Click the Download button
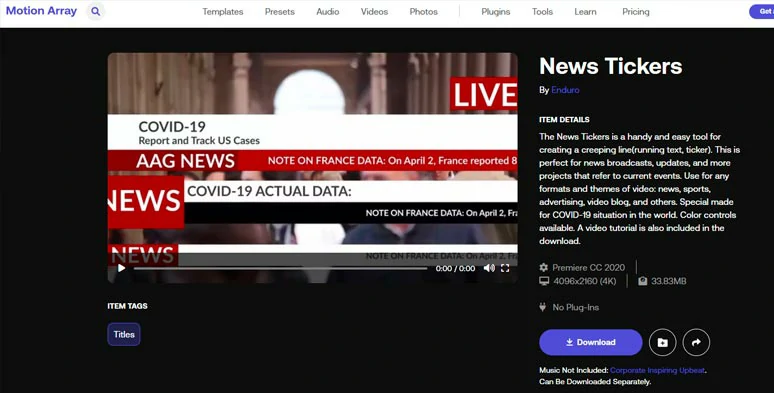 coord(590,342)
